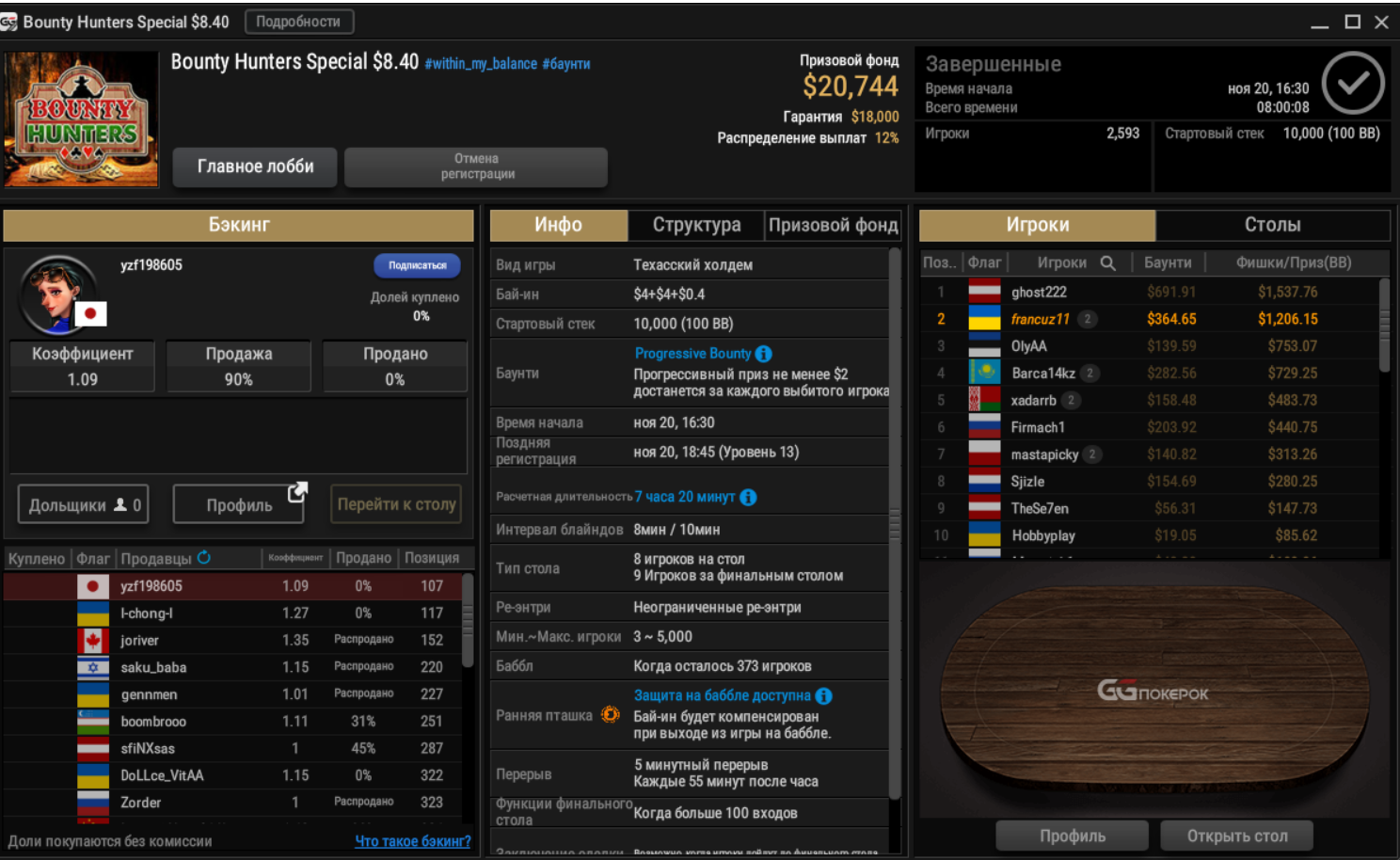Click the re-entry badge next to francuz11
Image resolution: width=1400 pixels, height=860 pixels.
coord(1087,319)
